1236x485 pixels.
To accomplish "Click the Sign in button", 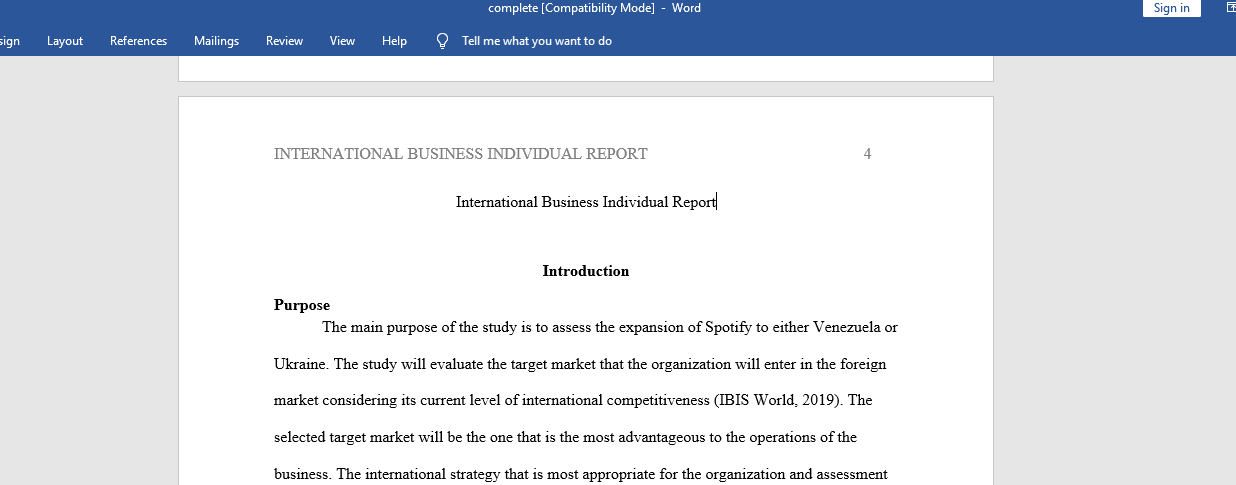I will (1171, 8).
